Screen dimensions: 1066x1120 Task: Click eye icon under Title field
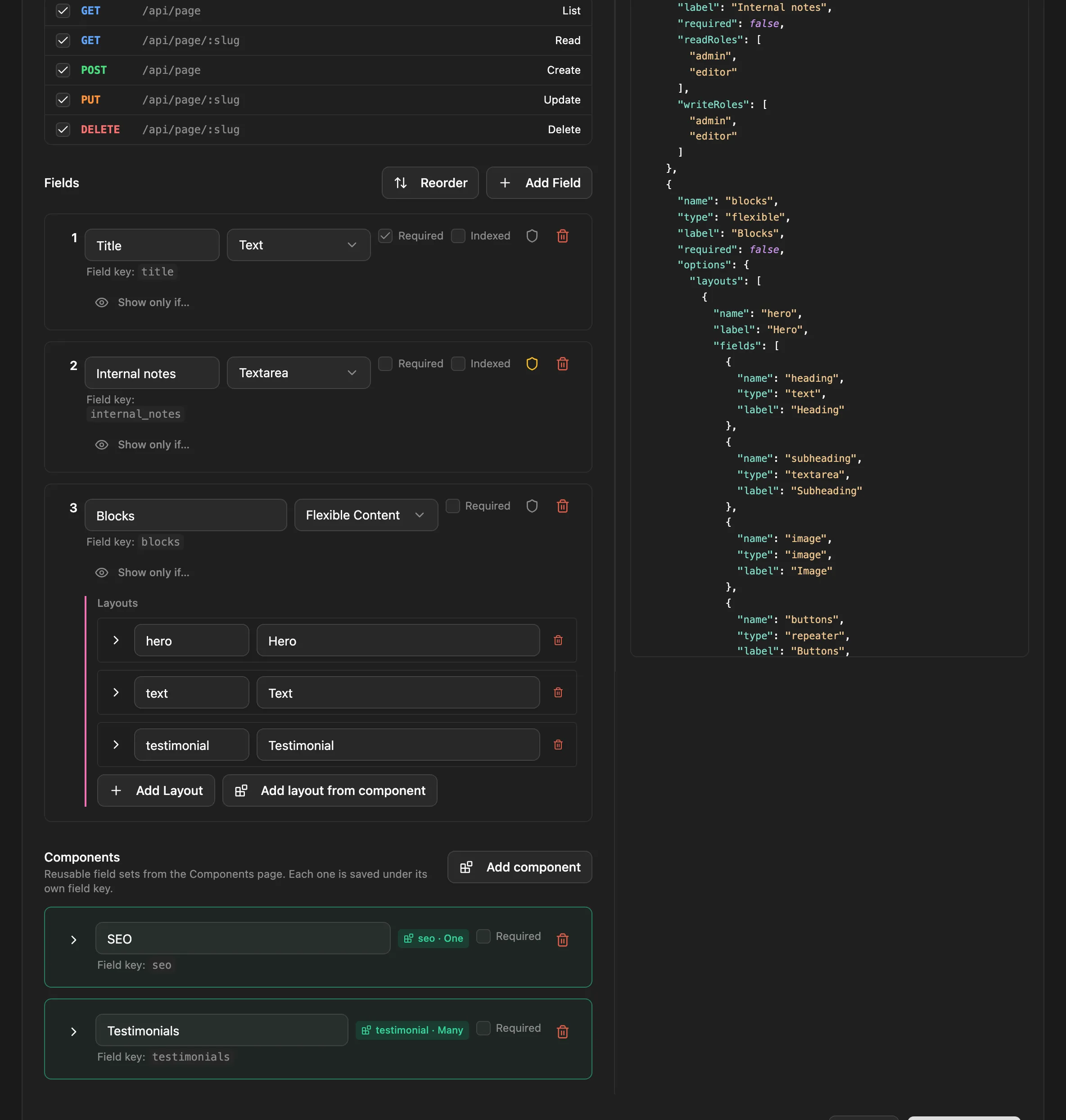coord(102,303)
